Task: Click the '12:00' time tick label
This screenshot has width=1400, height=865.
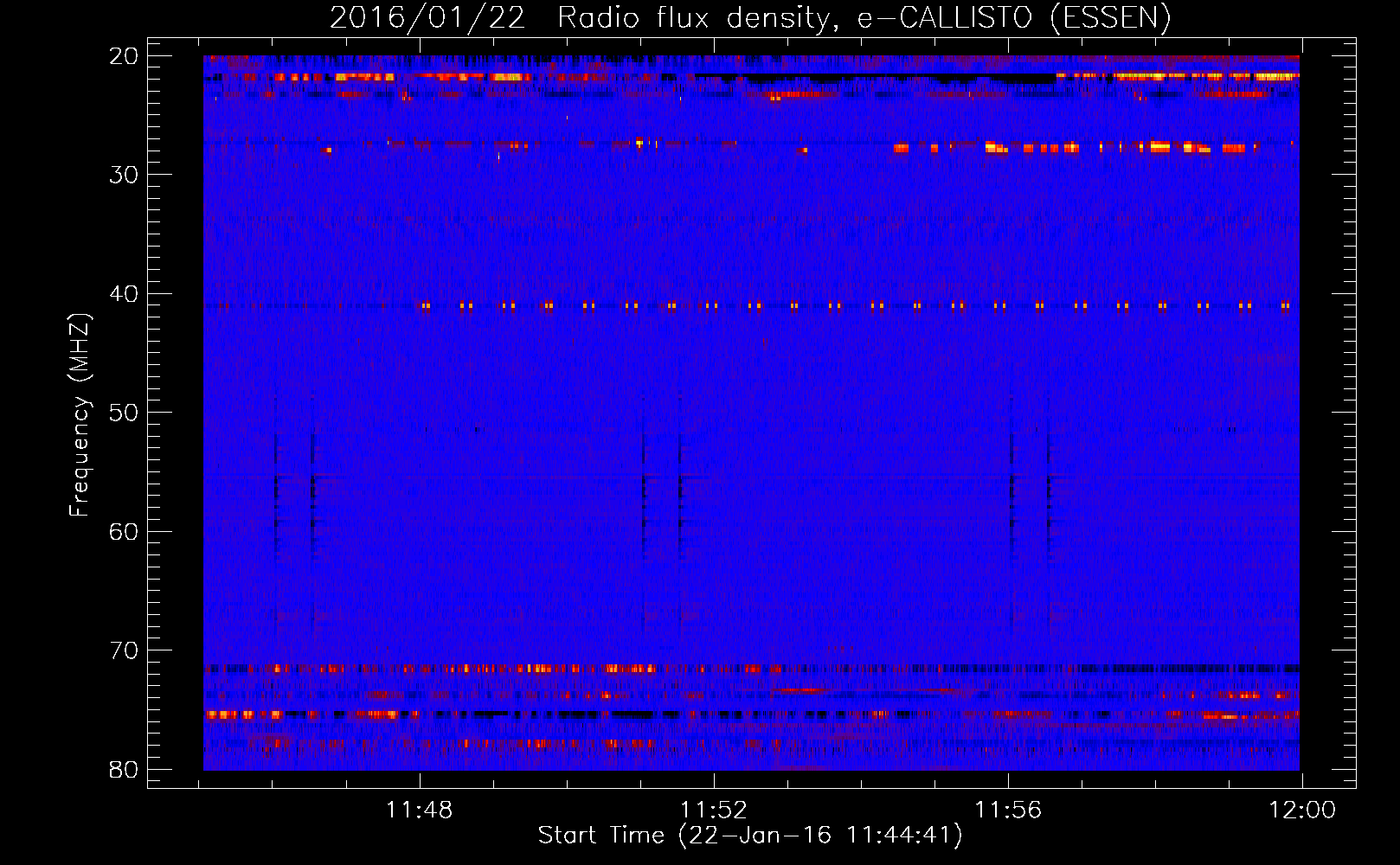Action: point(1302,811)
